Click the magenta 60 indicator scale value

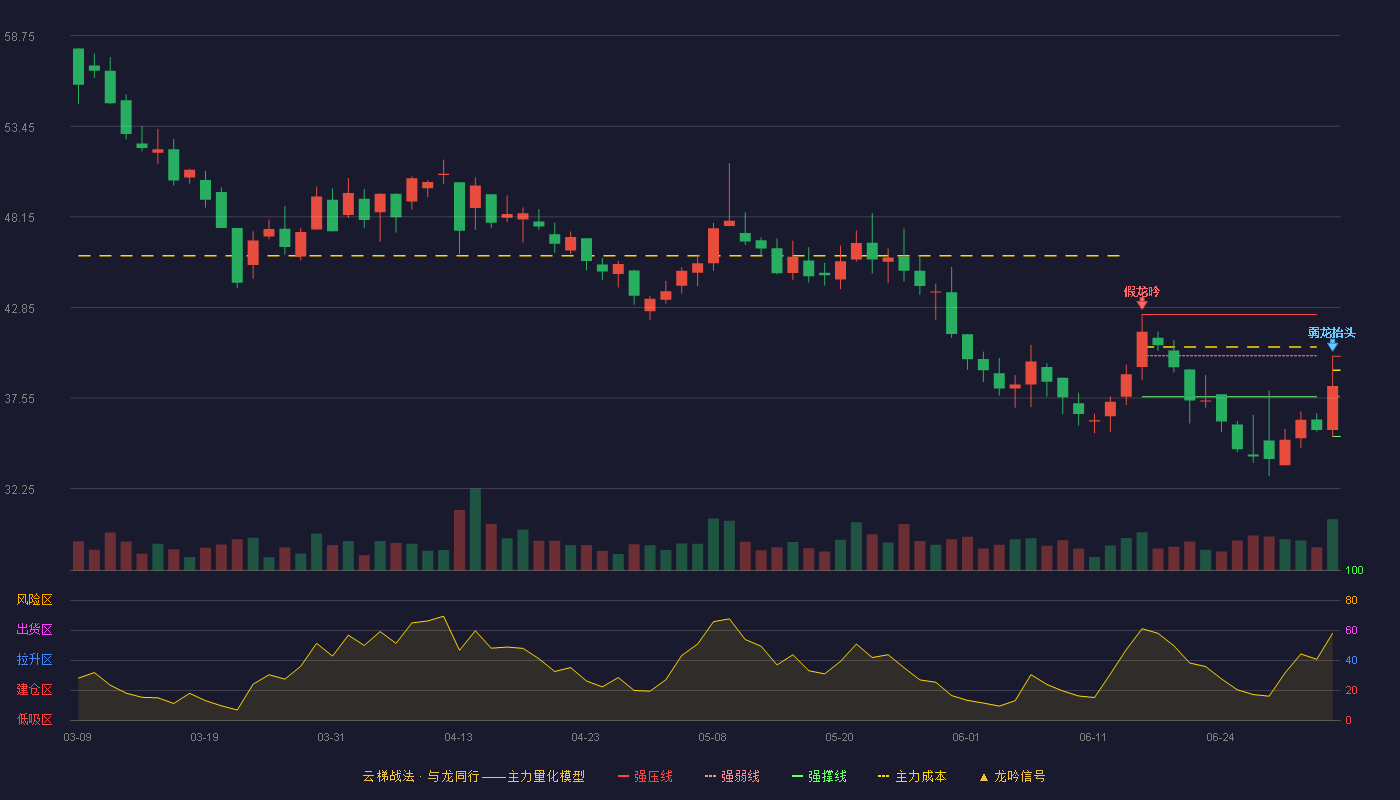(1351, 630)
